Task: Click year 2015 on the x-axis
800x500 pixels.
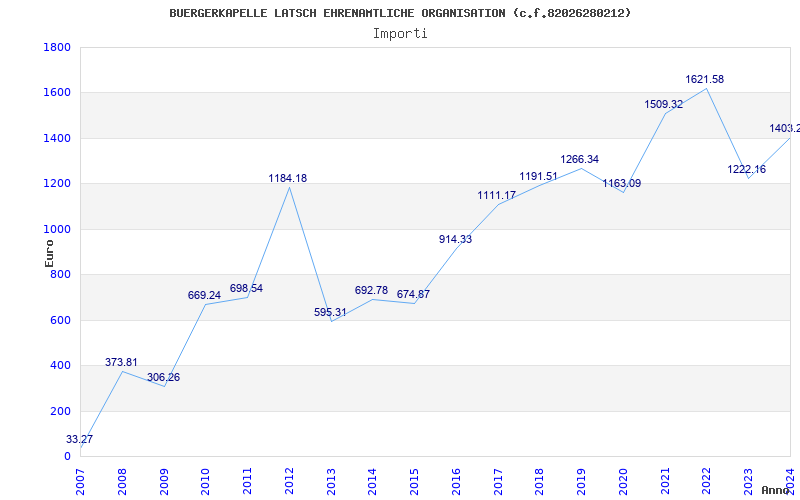Action: tap(414, 481)
